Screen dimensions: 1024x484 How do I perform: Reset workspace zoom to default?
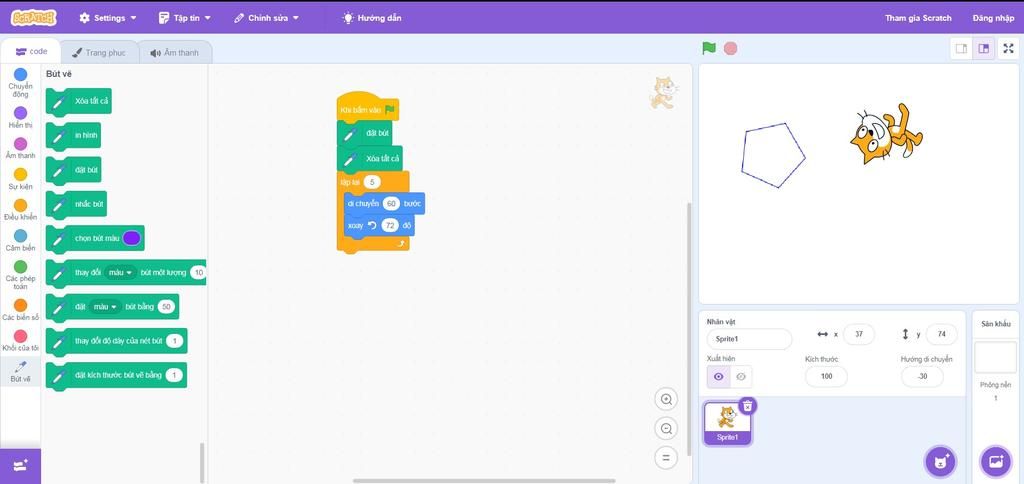pyautogui.click(x=666, y=458)
